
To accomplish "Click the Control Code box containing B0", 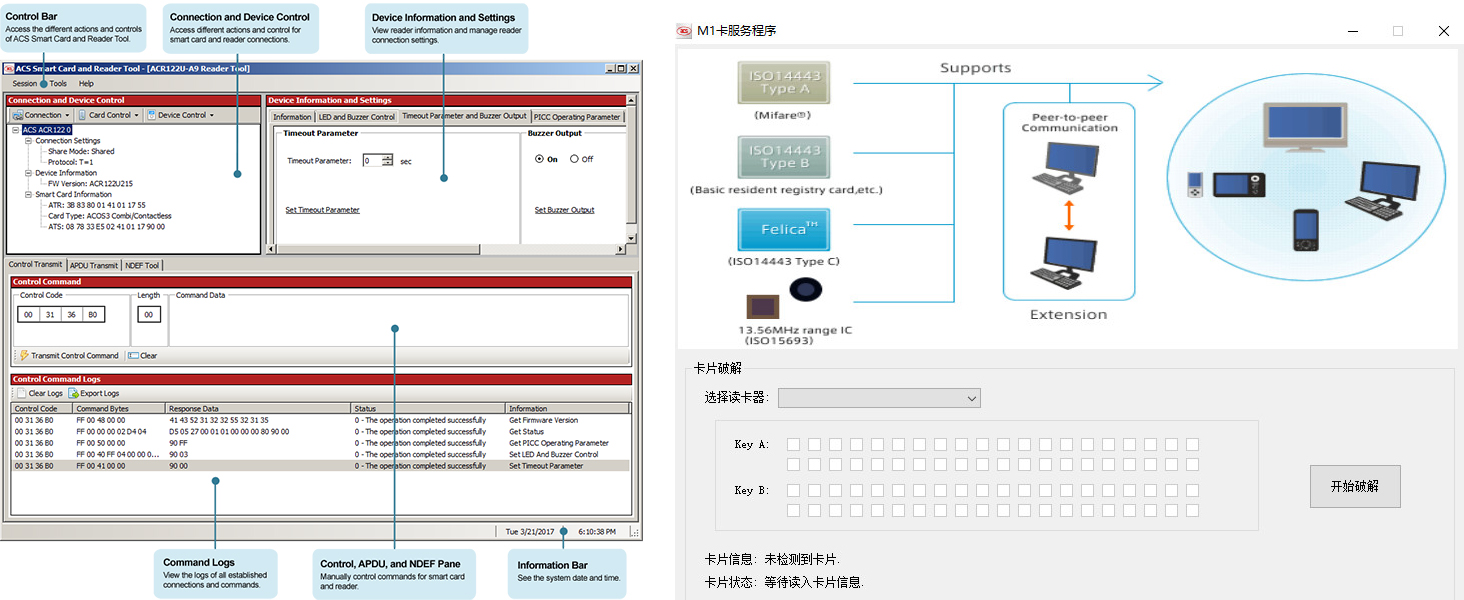I will point(93,315).
